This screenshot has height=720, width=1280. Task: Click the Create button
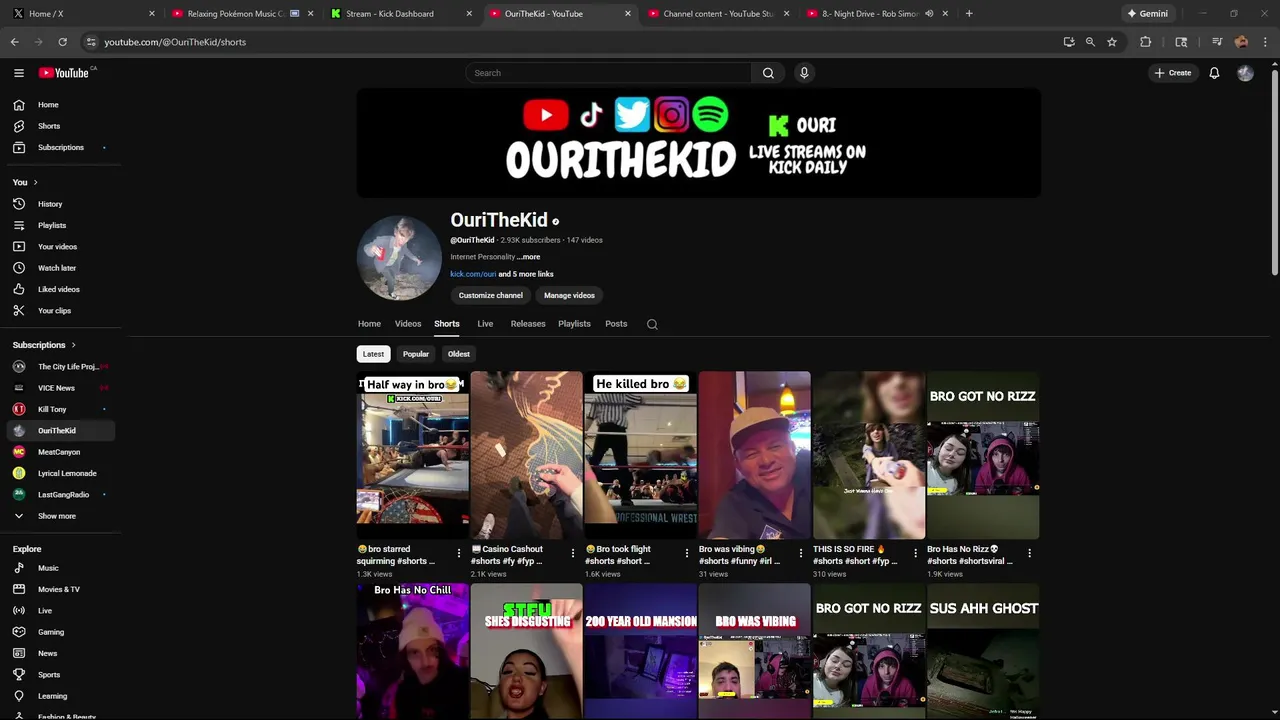click(x=1173, y=73)
